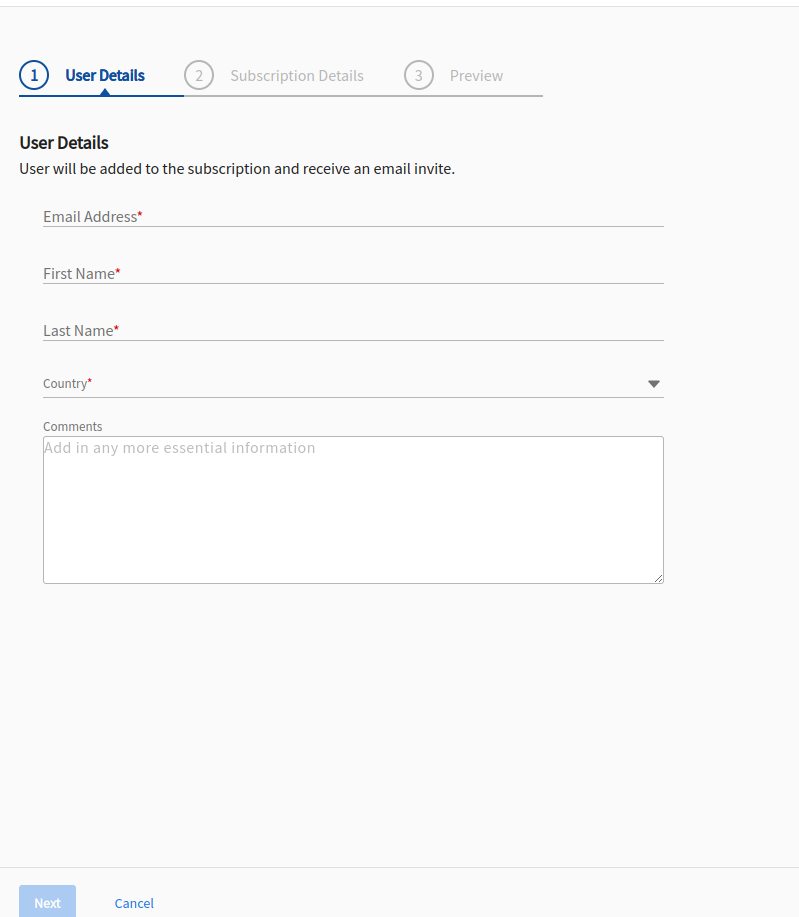The image size is (799, 917).
Task: Click the Comments field label
Action: [x=73, y=427]
